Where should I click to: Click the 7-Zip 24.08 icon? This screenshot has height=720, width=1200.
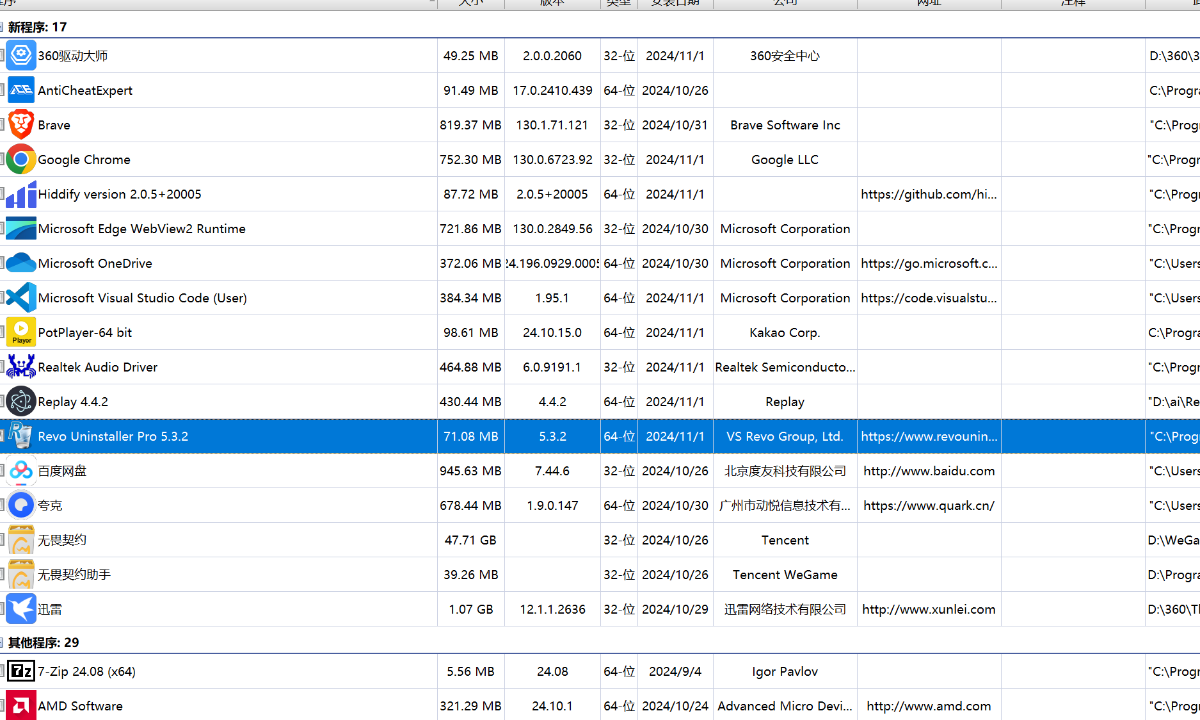click(21, 672)
